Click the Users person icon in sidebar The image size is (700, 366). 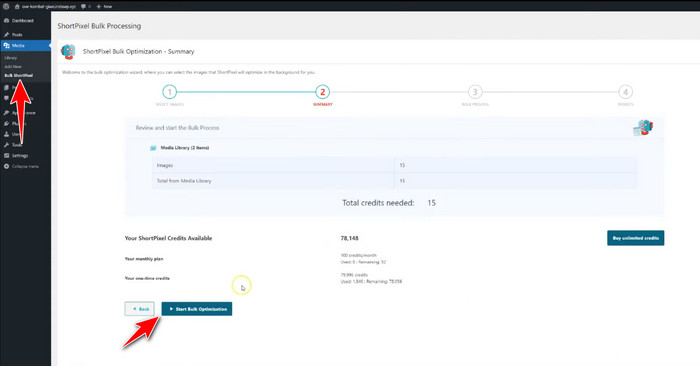(6, 134)
